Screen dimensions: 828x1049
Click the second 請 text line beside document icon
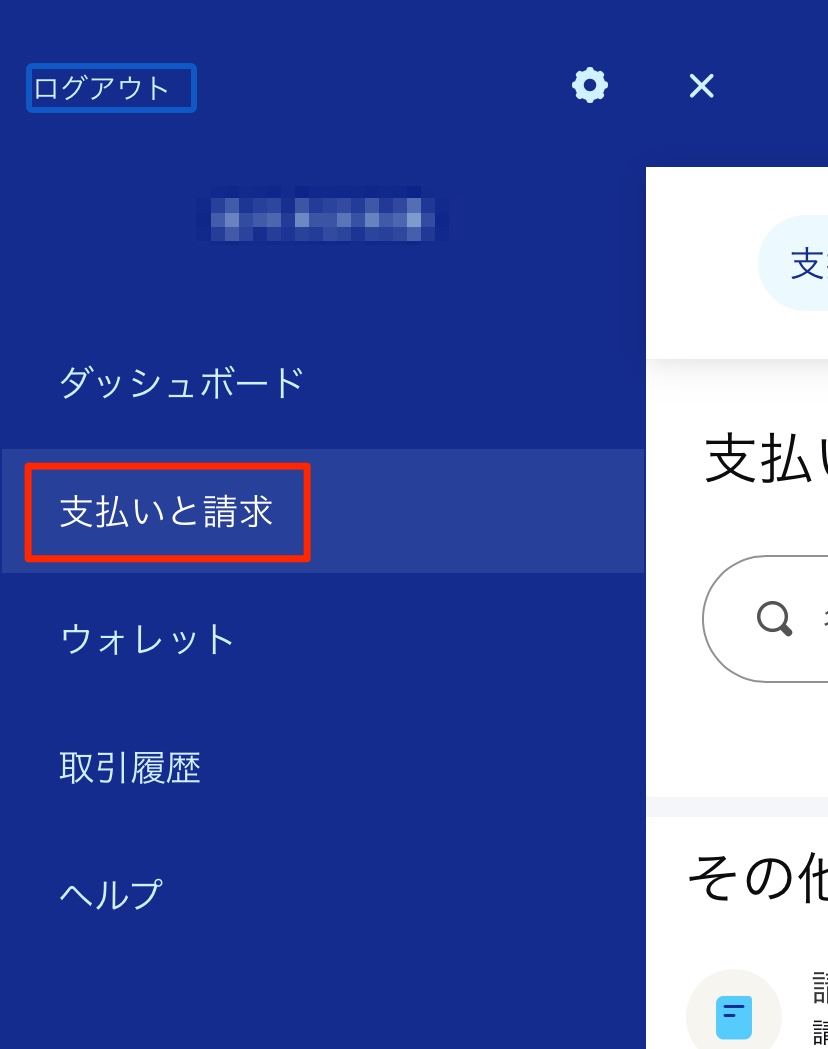tap(820, 1034)
